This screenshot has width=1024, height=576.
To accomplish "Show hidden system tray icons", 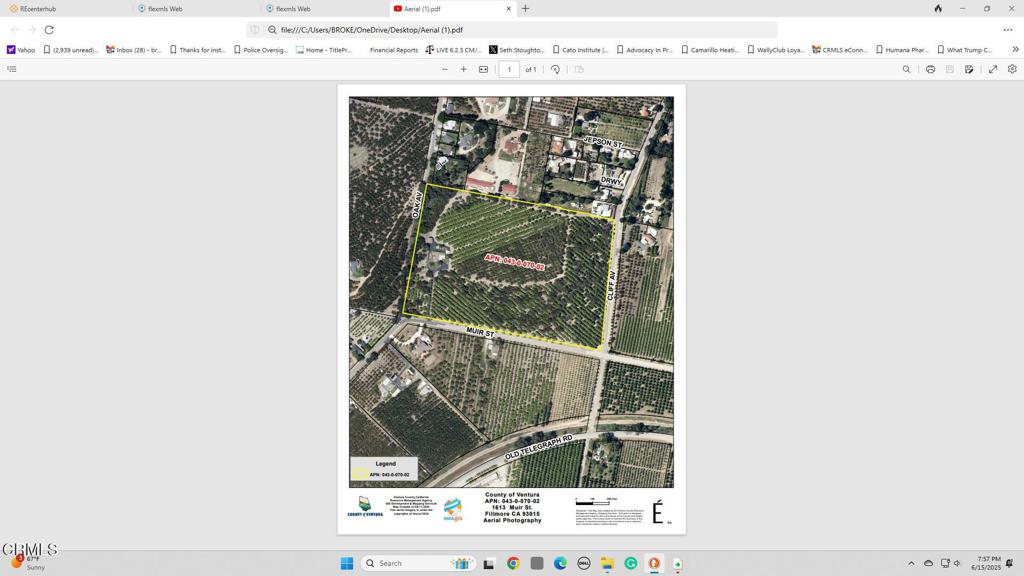I will 911,563.
